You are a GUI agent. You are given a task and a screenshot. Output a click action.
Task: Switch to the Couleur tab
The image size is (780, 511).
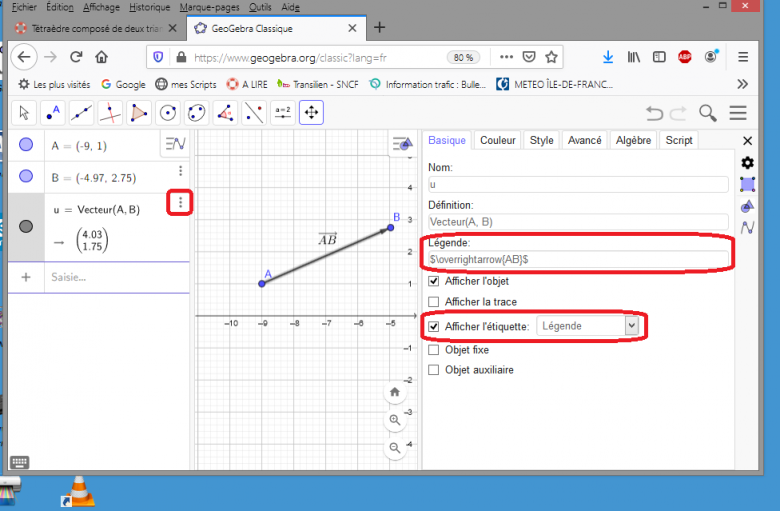pos(497,141)
